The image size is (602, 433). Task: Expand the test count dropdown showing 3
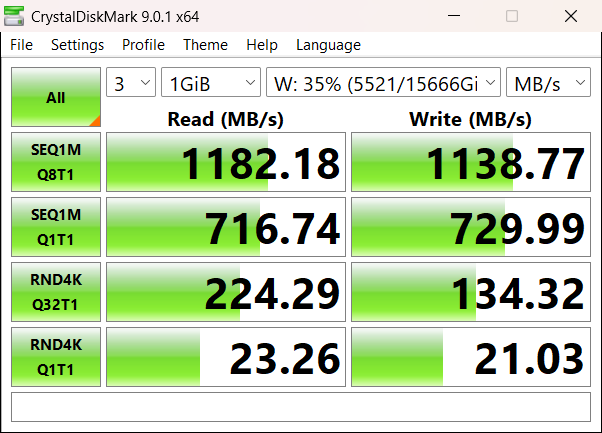131,83
